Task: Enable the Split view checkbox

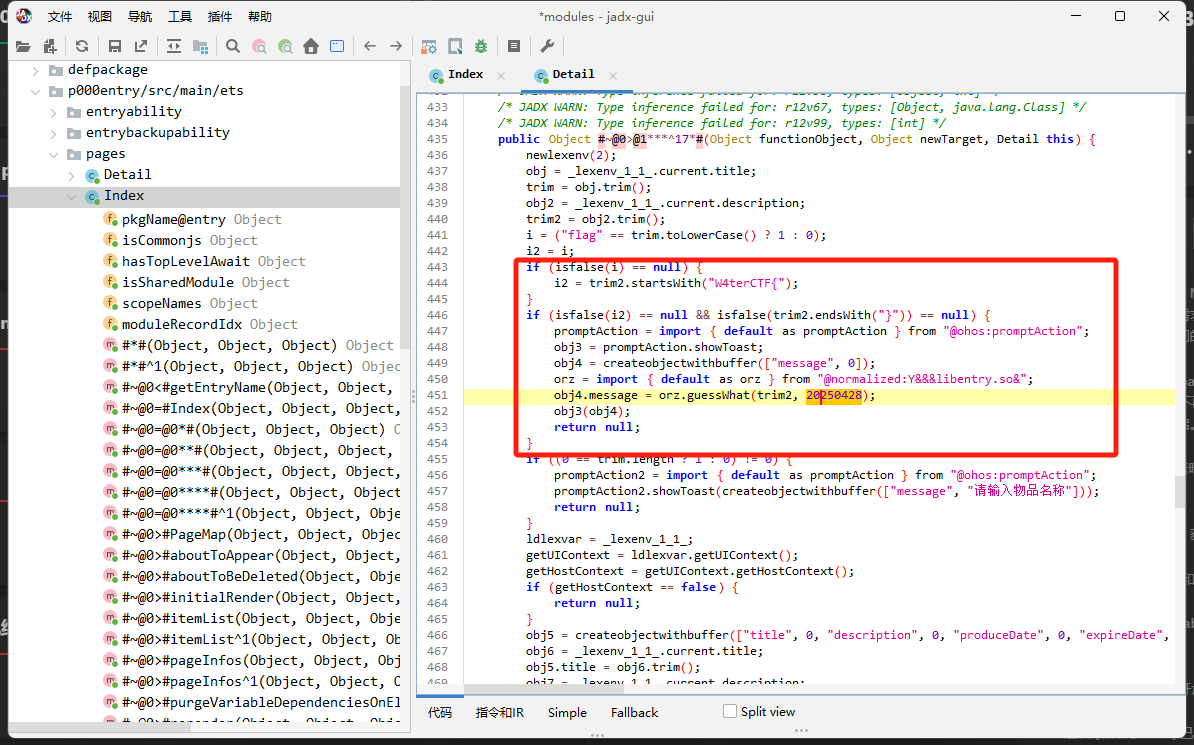Action: [x=730, y=712]
